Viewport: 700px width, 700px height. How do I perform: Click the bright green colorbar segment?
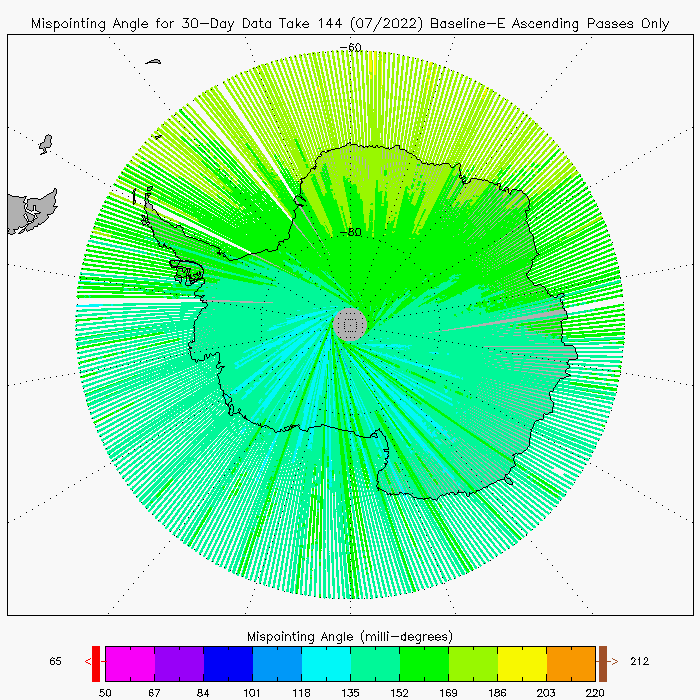click(424, 663)
